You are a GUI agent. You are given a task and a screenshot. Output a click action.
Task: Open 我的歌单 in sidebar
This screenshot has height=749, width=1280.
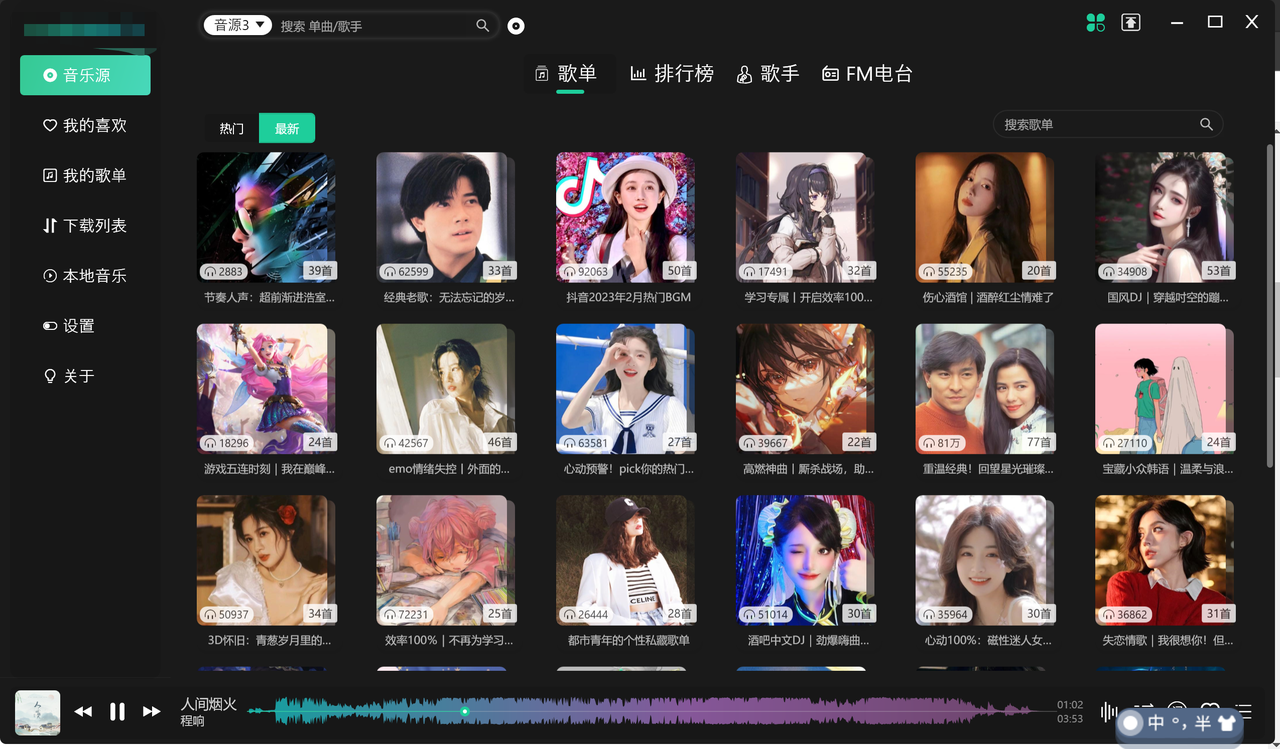coord(85,175)
